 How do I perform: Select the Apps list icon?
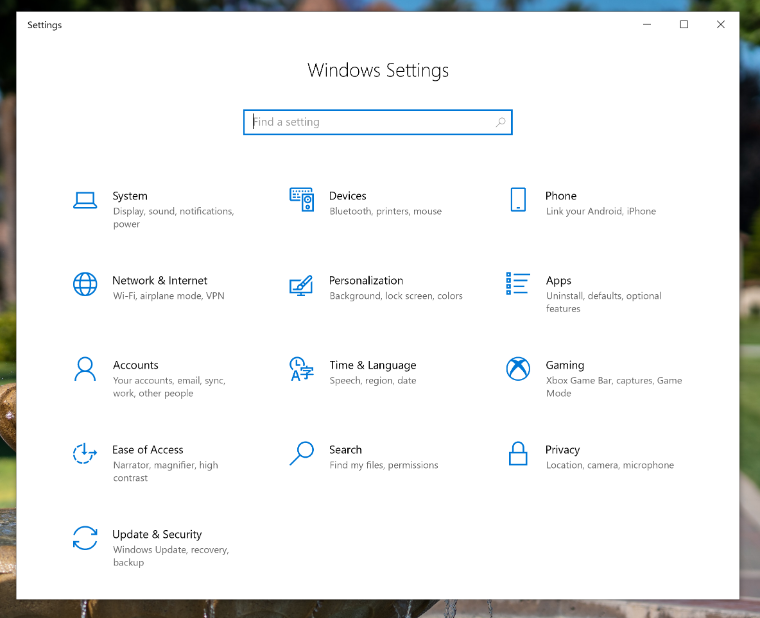(518, 284)
